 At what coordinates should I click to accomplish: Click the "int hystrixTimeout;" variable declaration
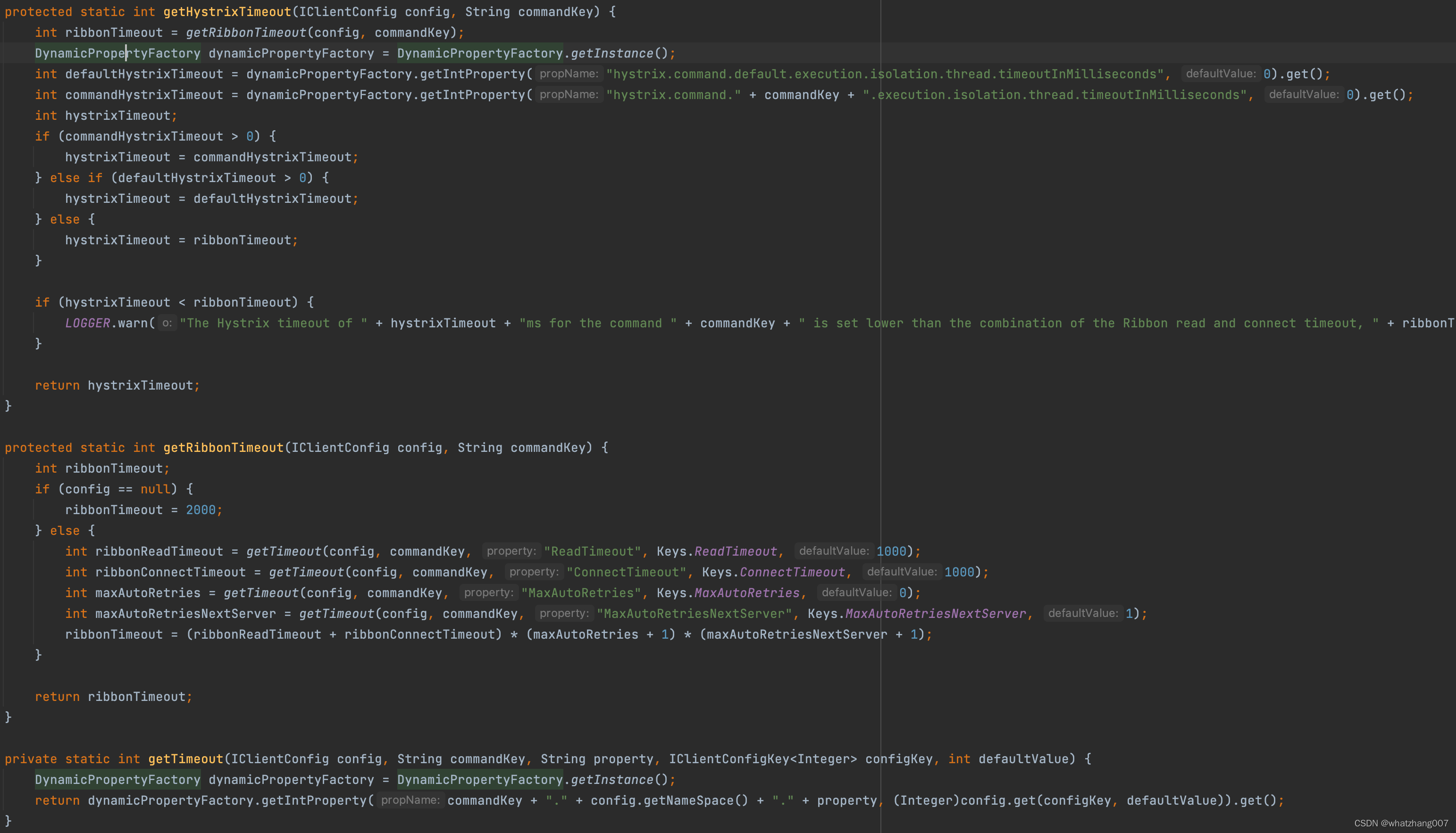point(106,116)
